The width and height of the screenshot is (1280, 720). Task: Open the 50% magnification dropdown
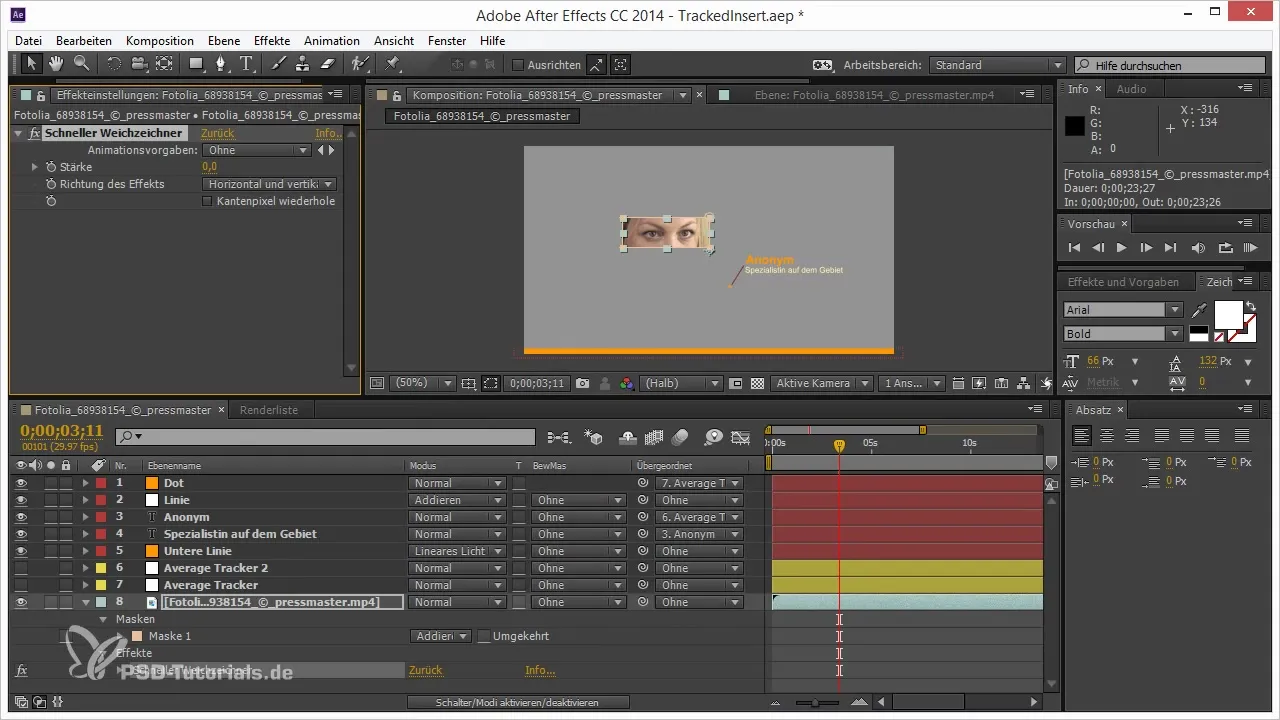coord(422,383)
